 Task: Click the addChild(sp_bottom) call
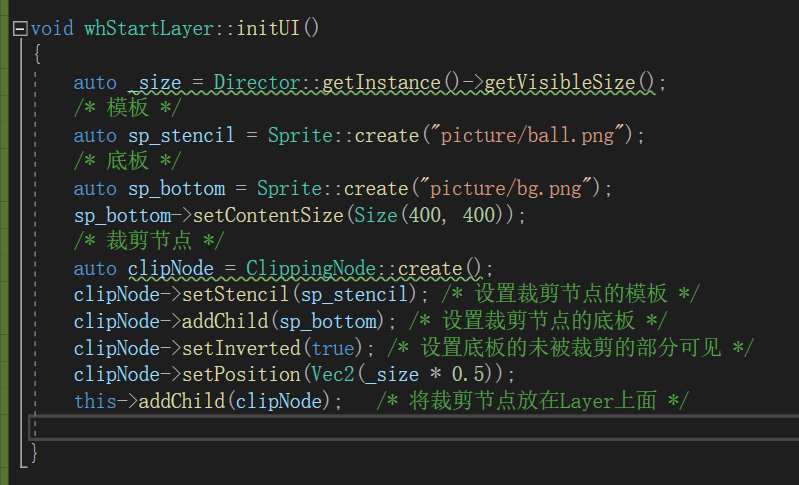(283, 321)
